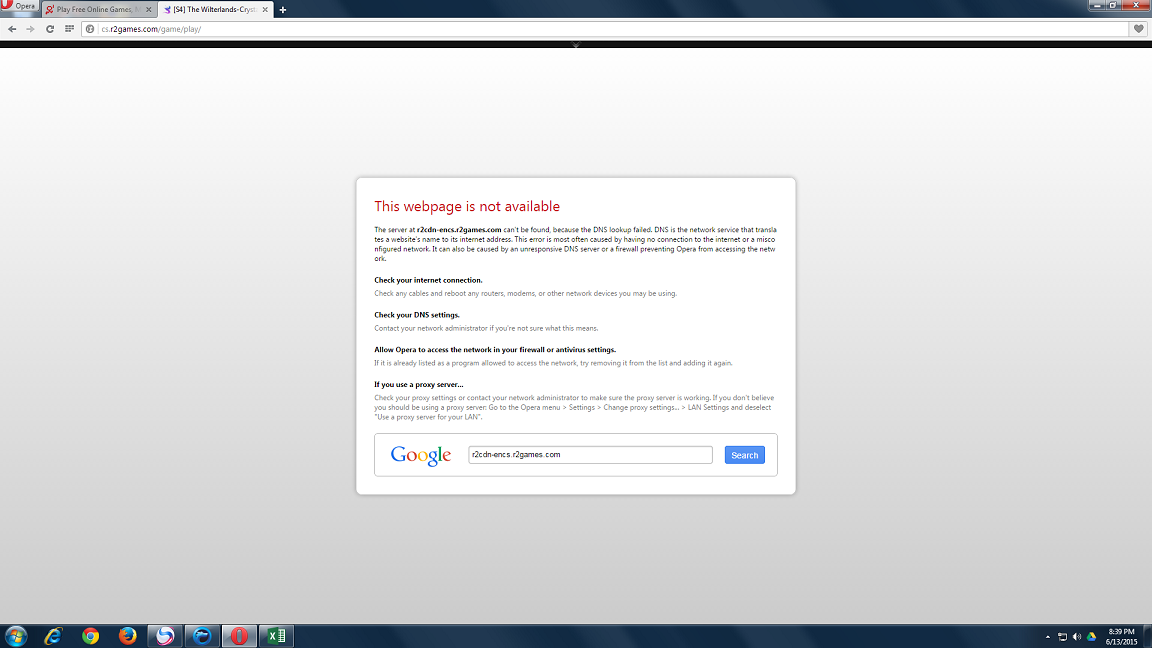Click the site info globe icon
This screenshot has height=648, width=1152.
[92, 29]
